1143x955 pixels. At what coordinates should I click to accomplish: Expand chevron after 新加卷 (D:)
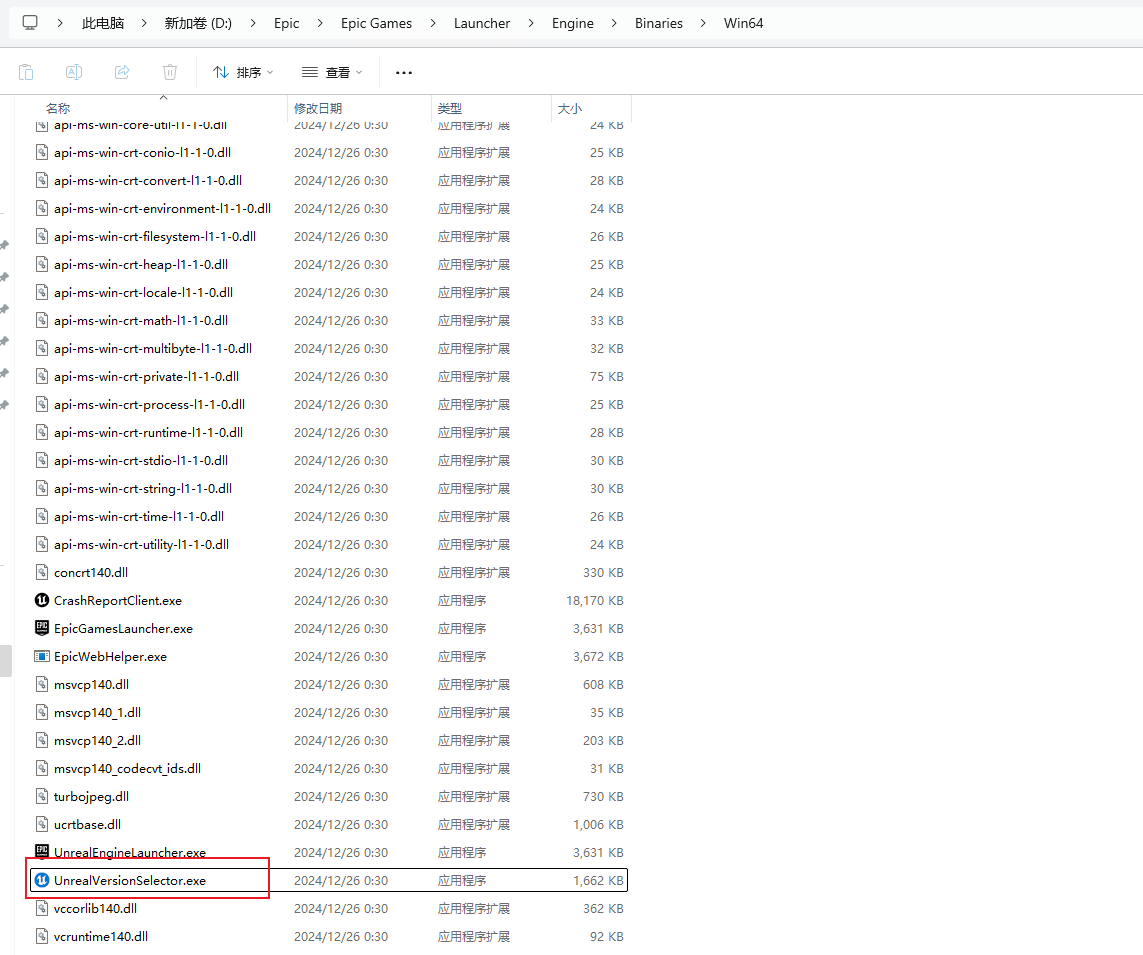tap(253, 23)
